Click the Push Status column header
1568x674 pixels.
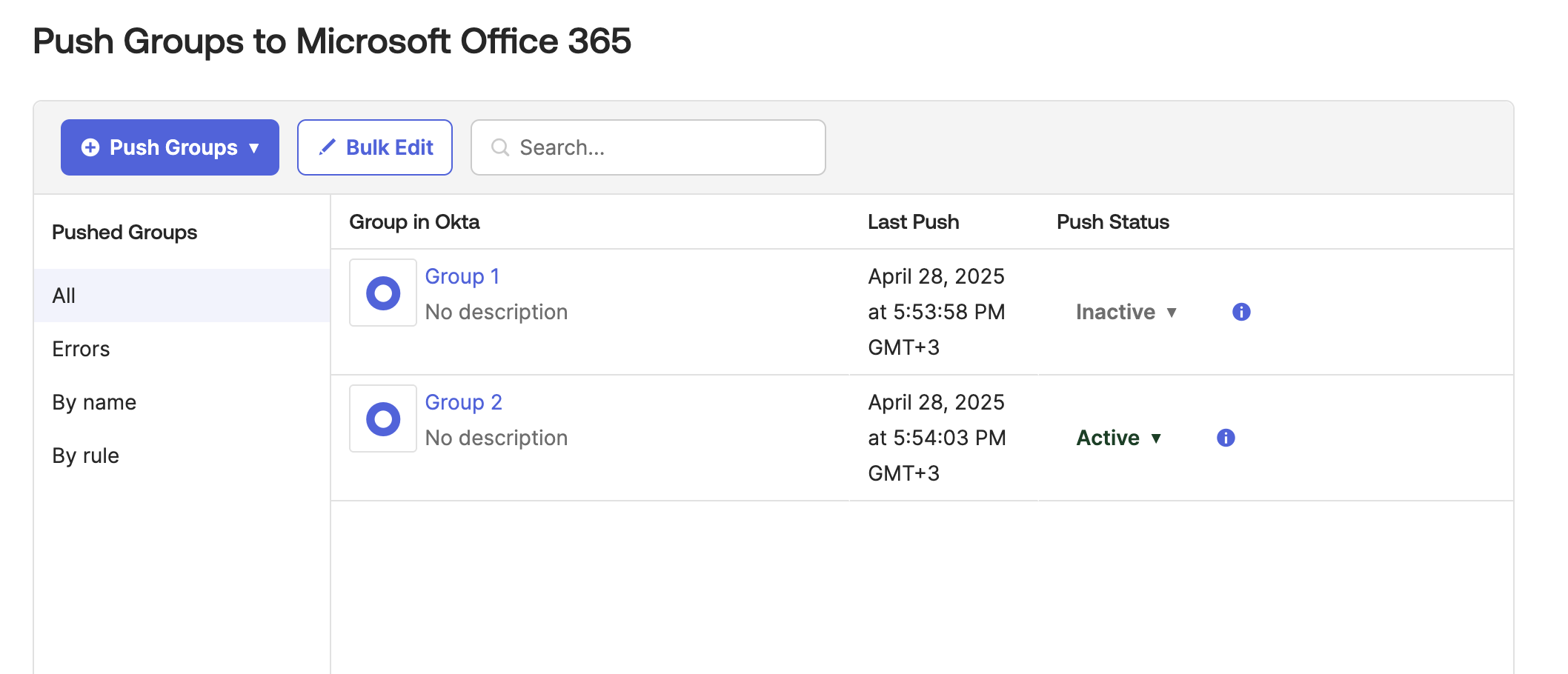click(1112, 222)
